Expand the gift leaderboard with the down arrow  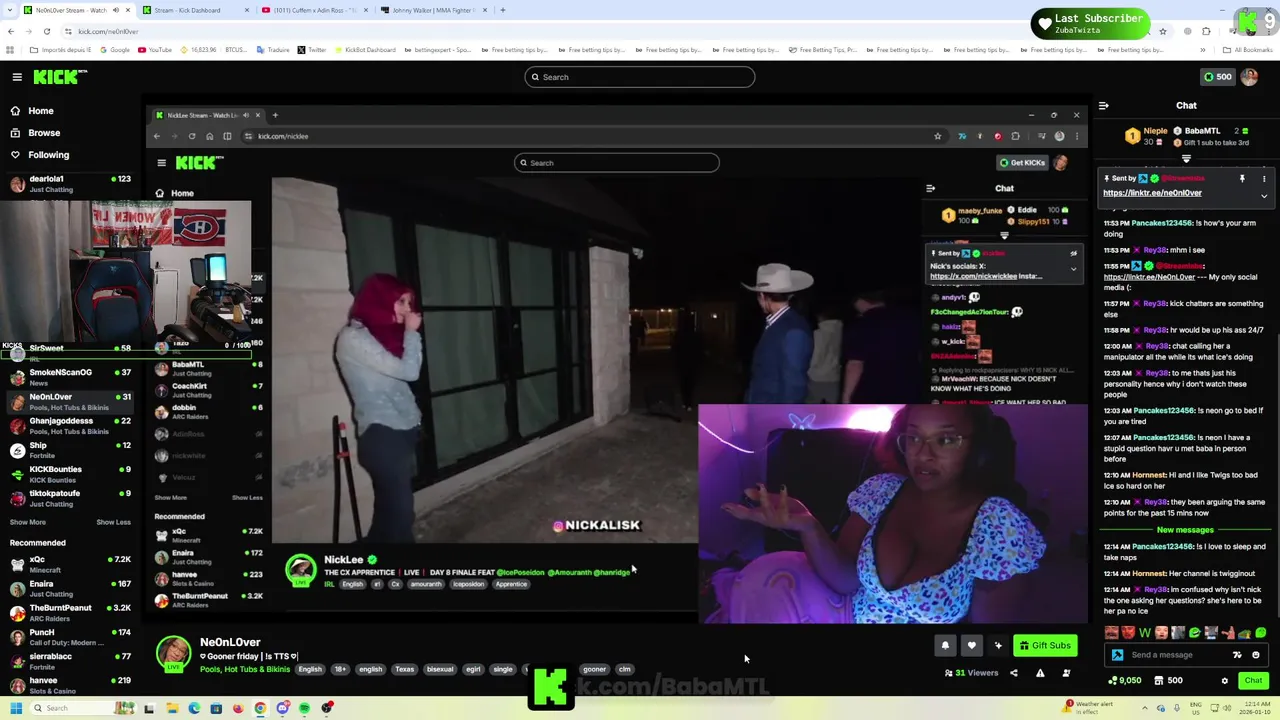tap(1186, 159)
